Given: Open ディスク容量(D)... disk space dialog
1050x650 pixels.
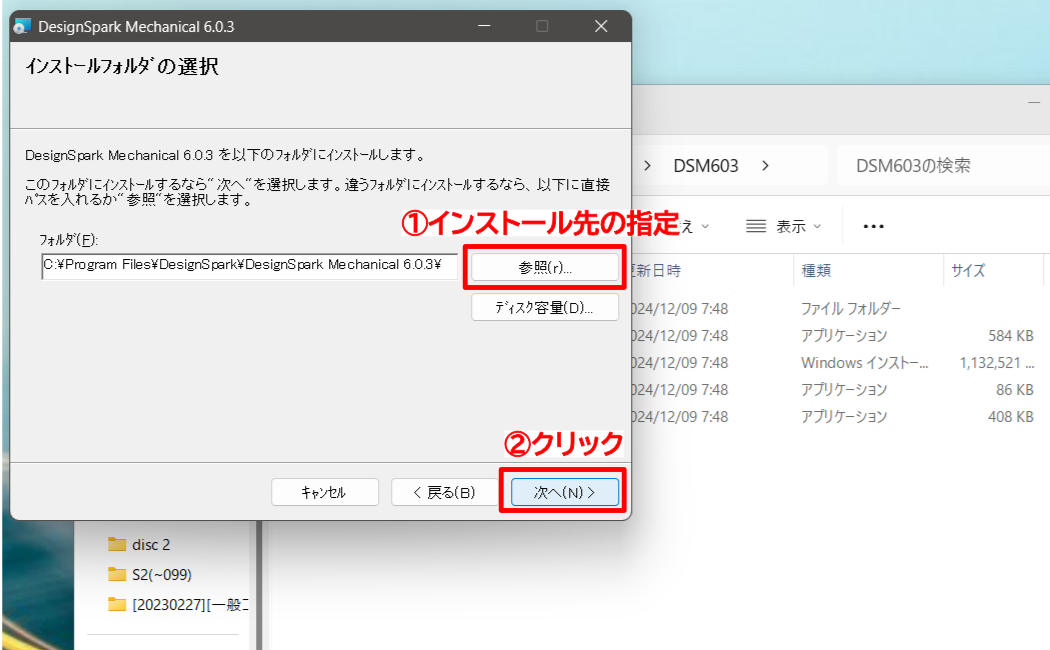Looking at the screenshot, I should pos(544,307).
